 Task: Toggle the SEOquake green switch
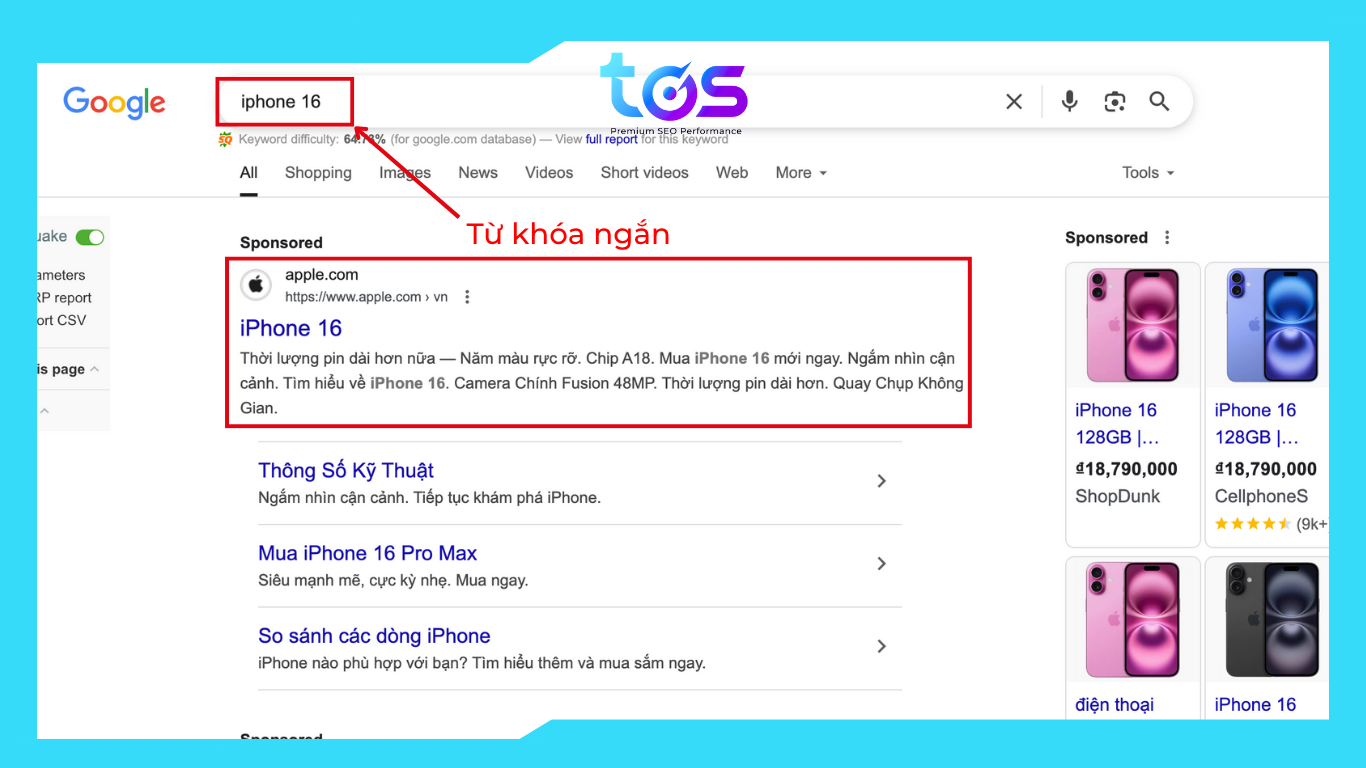click(90, 237)
